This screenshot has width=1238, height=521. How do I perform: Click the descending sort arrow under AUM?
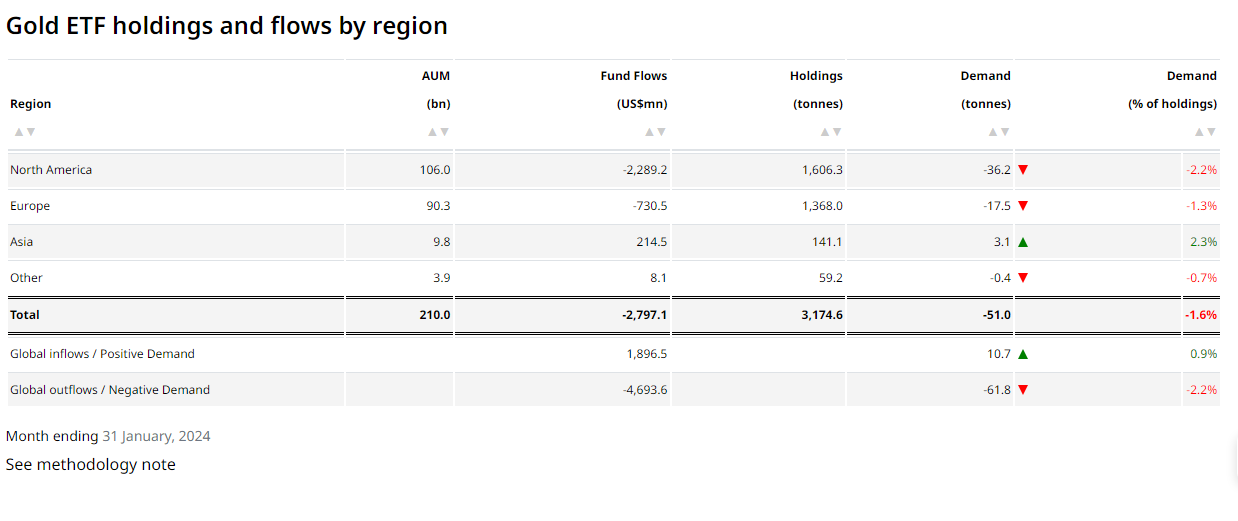pyautogui.click(x=444, y=132)
